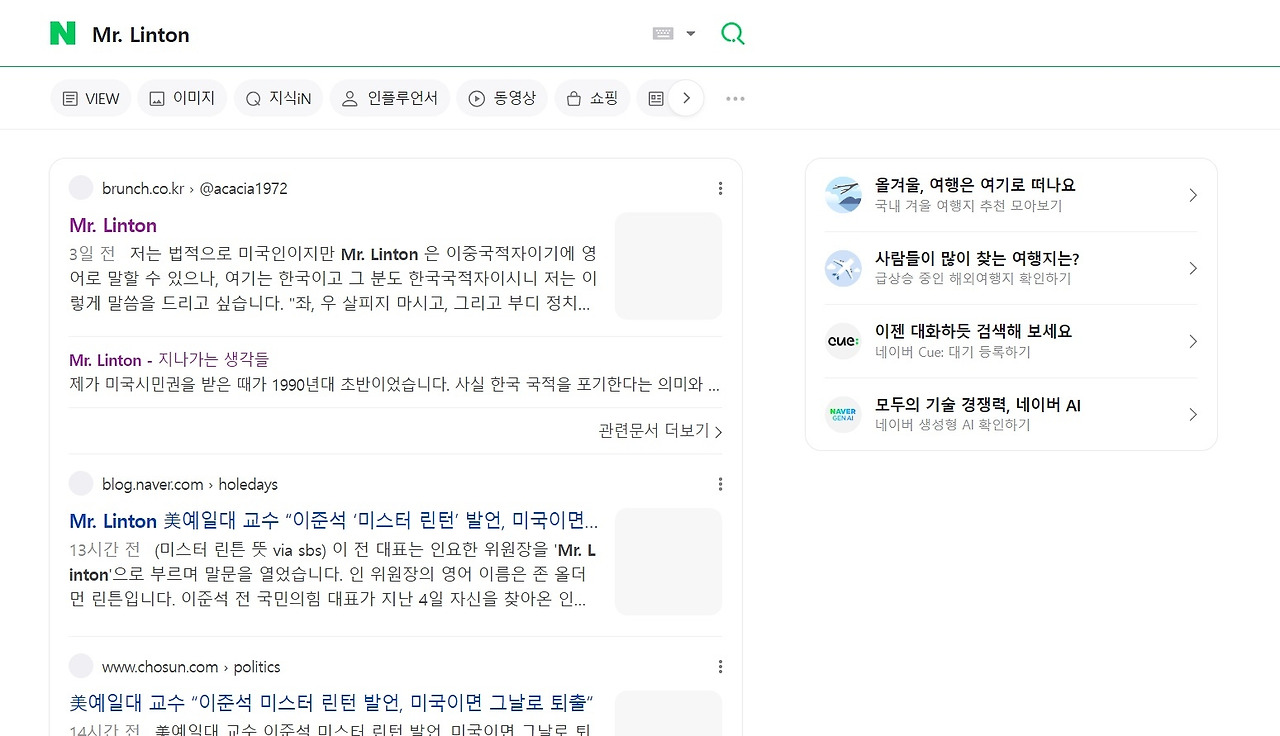
Task: Click blog snippet starting (미스터 린튼 뜻 via sbs)
Action: (x=333, y=574)
